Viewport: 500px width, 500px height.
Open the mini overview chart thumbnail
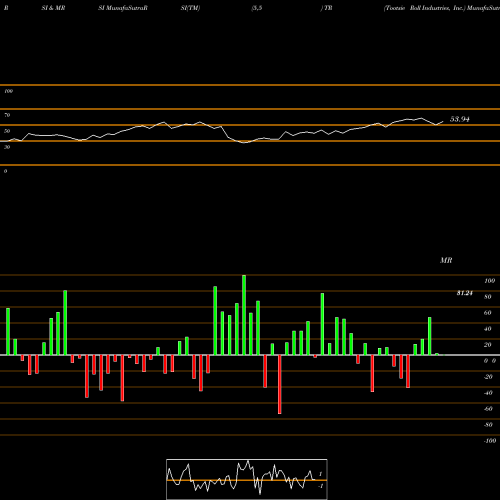[x=247, y=479]
